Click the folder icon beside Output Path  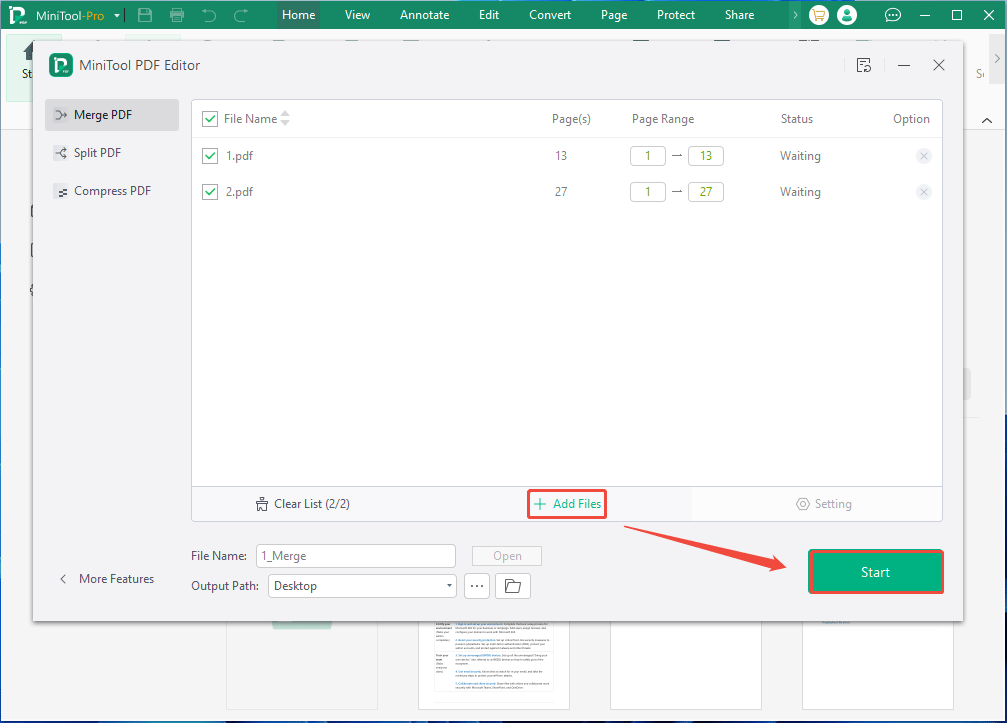512,585
